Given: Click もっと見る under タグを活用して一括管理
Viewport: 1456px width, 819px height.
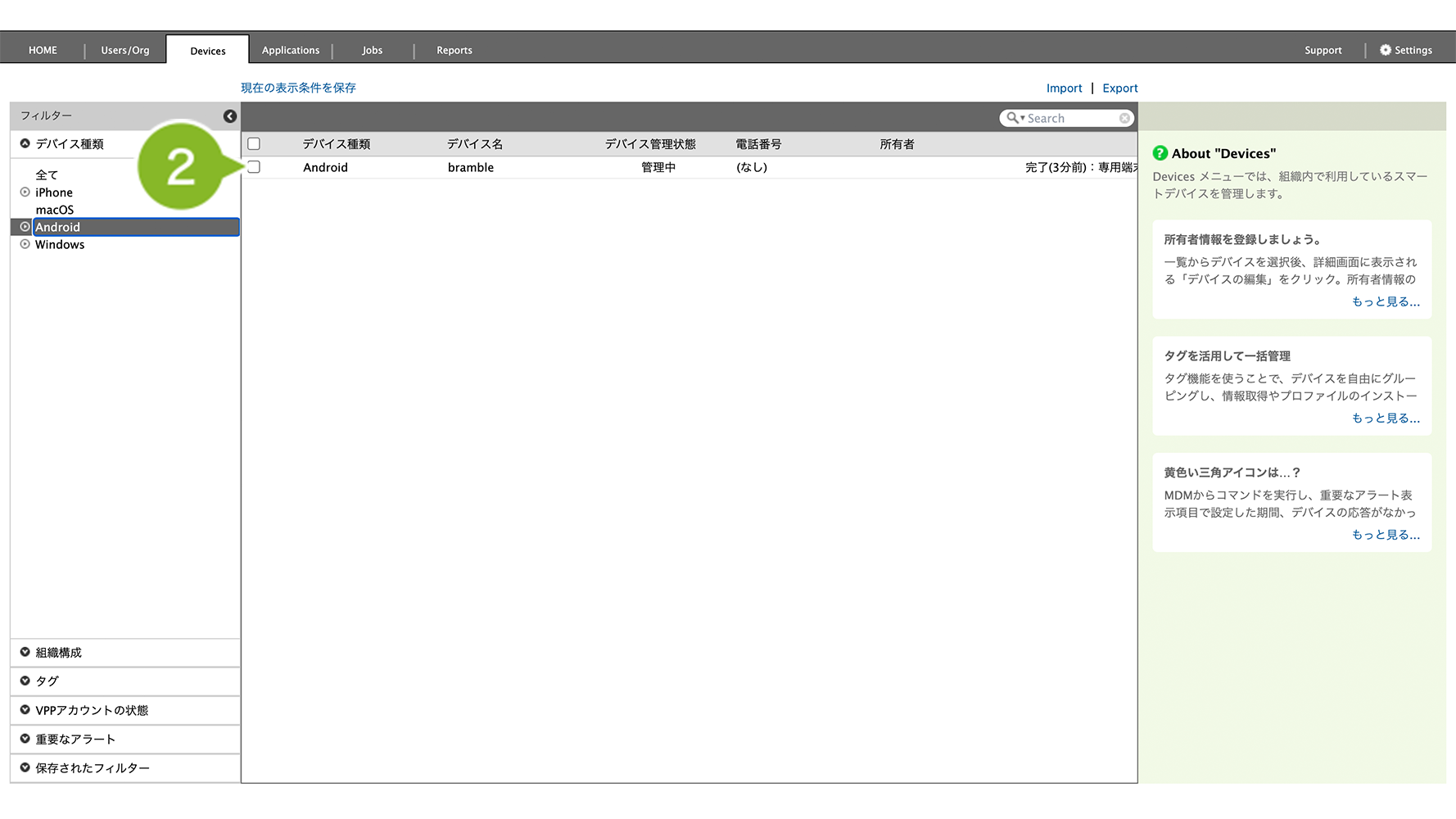Looking at the screenshot, I should click(x=1386, y=418).
